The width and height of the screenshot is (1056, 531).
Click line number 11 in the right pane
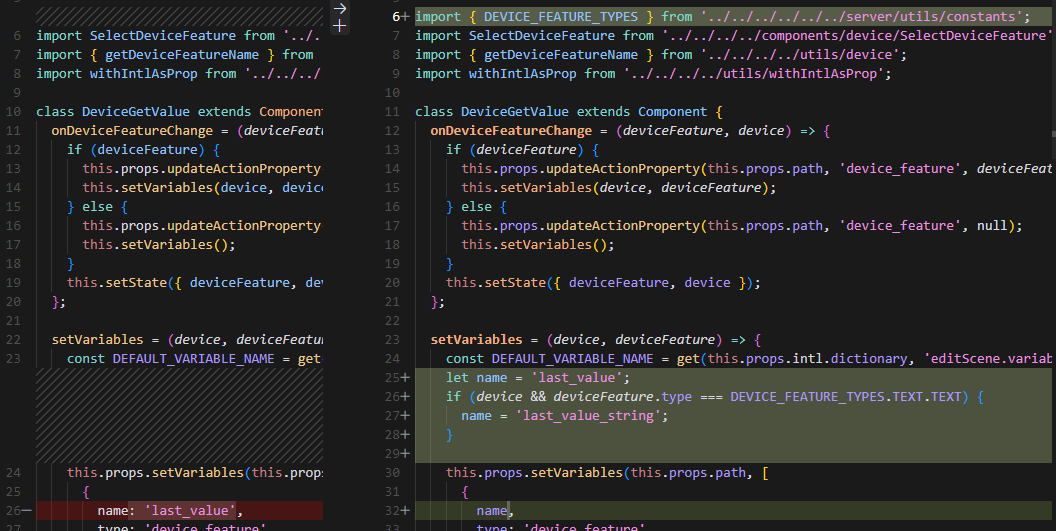(393, 112)
